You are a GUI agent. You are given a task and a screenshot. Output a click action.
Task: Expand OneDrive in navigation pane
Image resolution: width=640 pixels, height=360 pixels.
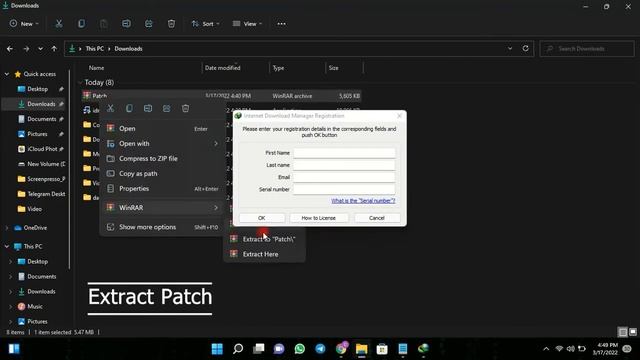tap(7, 228)
